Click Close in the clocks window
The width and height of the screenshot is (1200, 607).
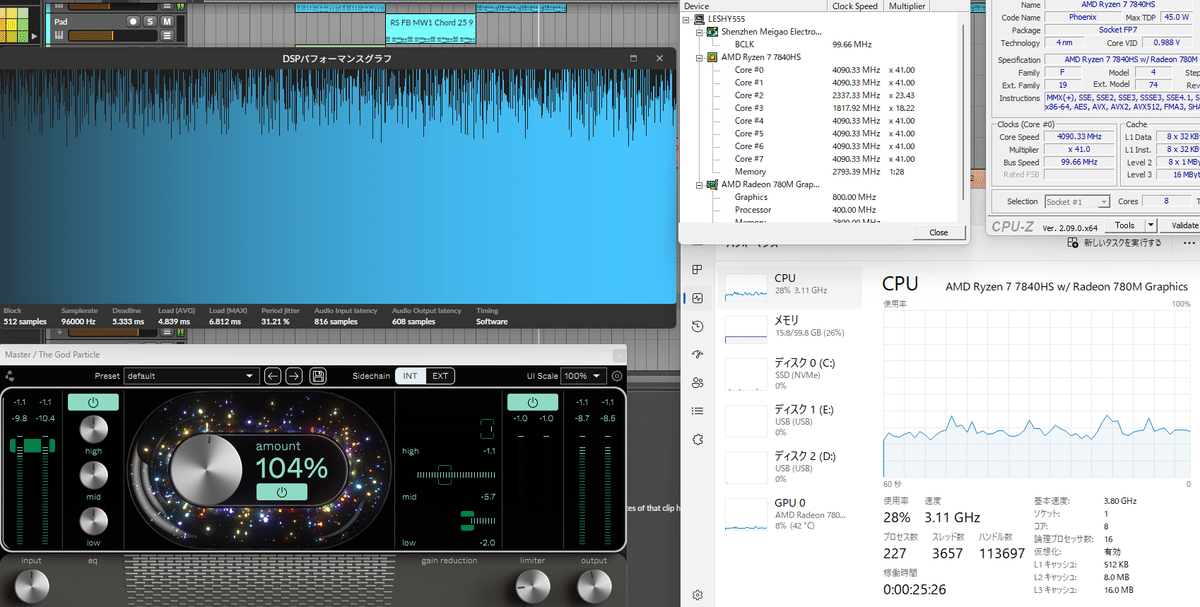937,232
